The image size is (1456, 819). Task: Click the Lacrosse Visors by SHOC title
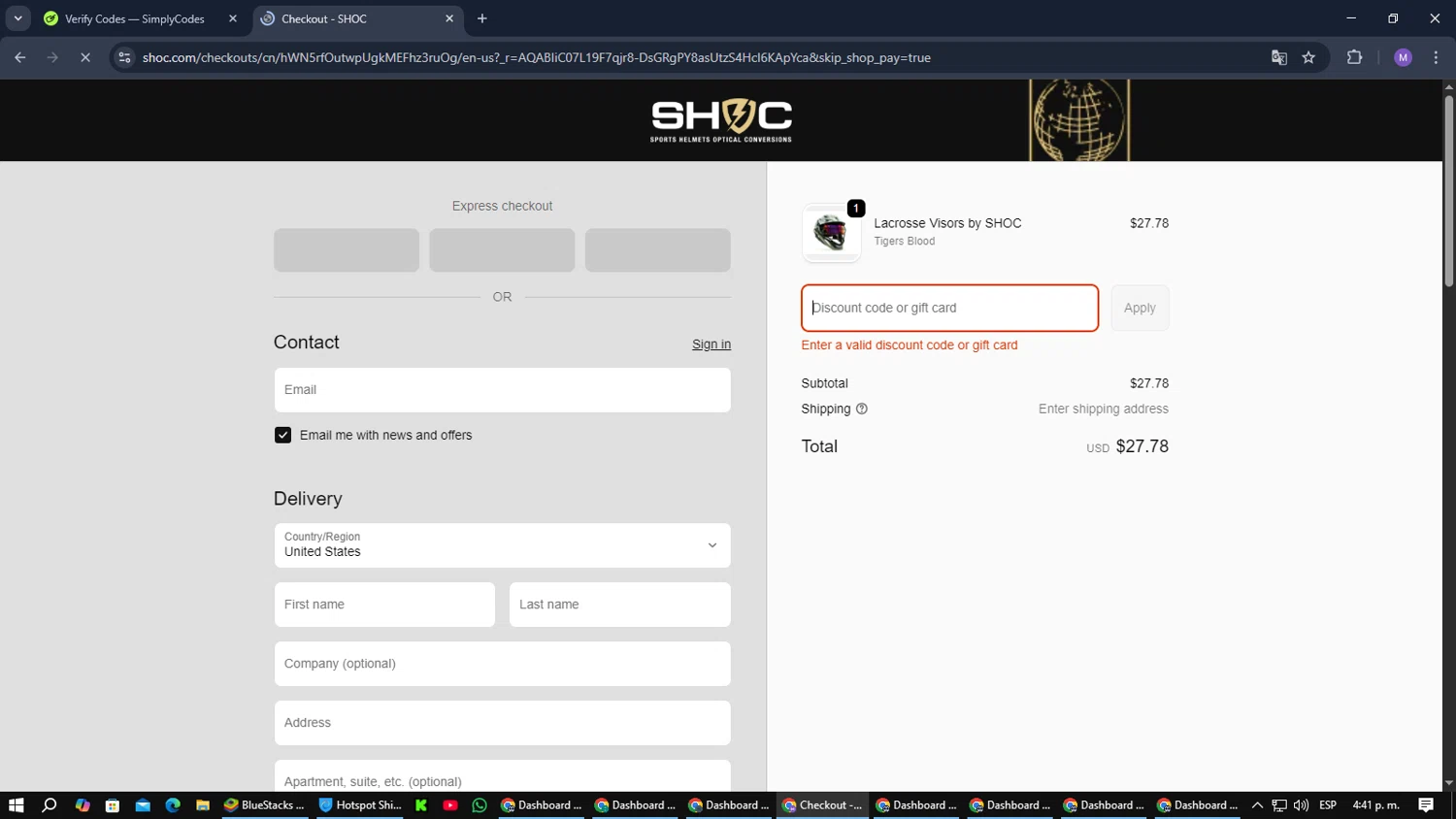coord(947,223)
